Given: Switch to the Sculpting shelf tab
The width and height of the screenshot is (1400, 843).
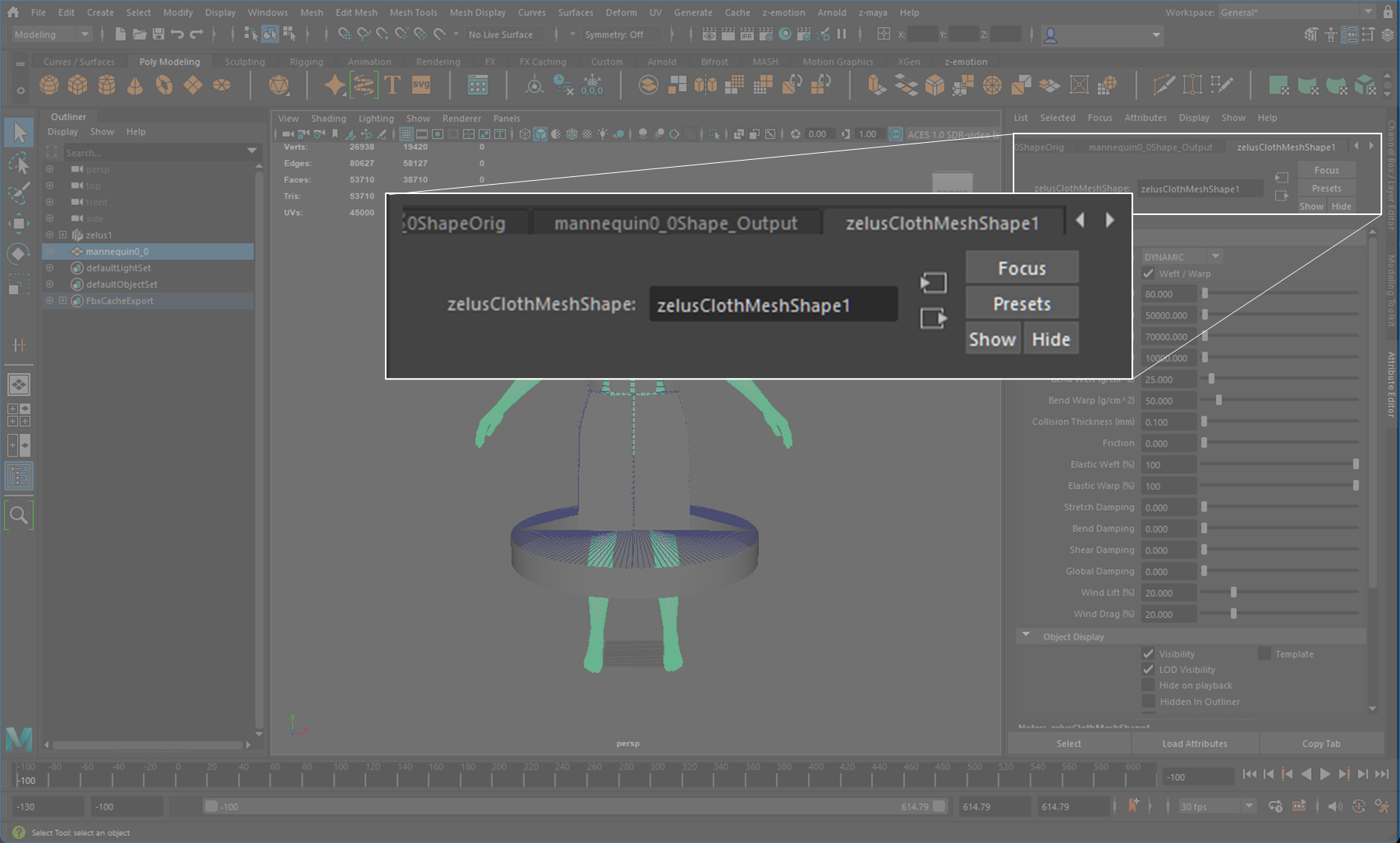Looking at the screenshot, I should tap(244, 61).
